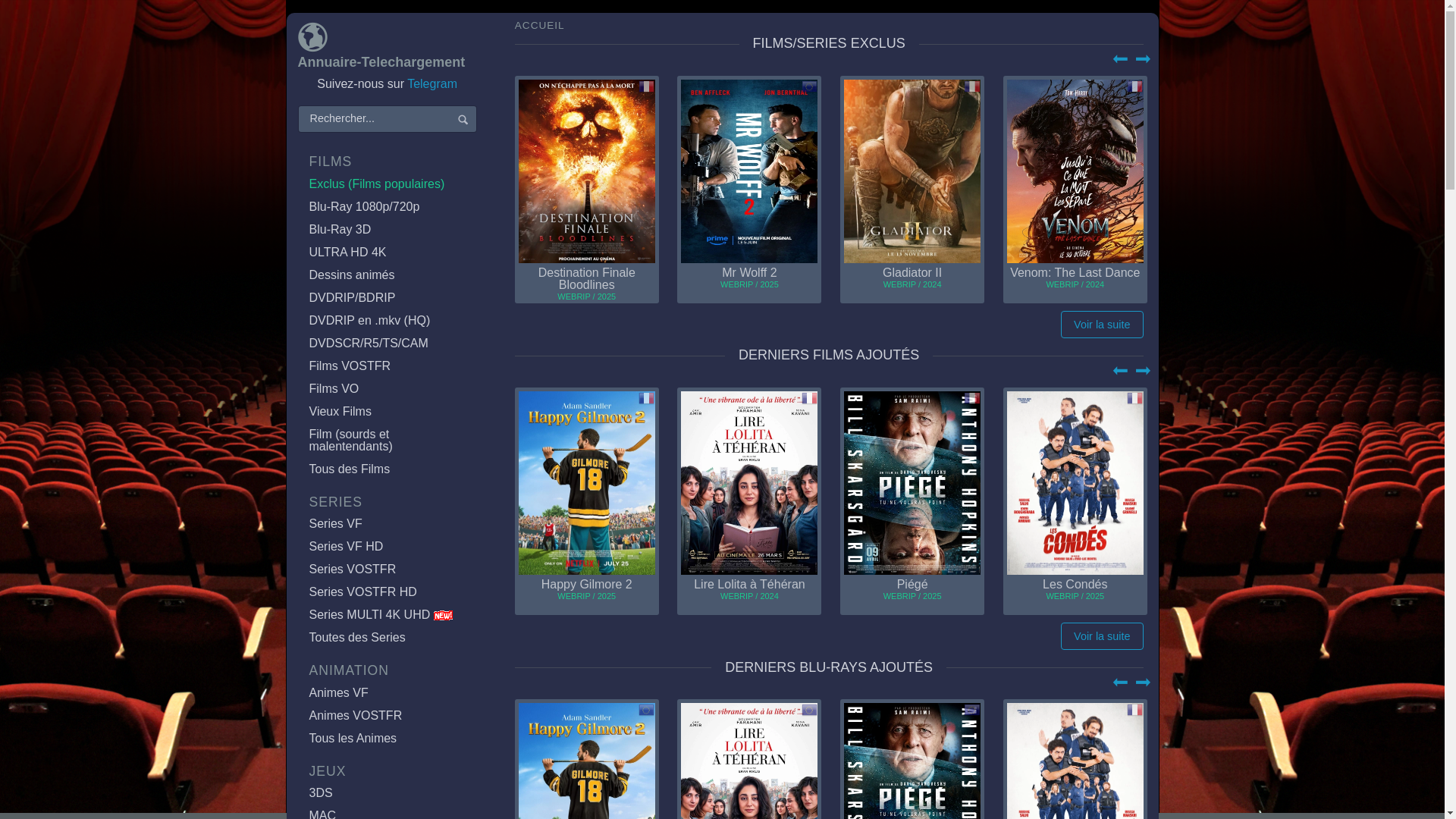This screenshot has width=1456, height=819.
Task: Open Vieux Films category
Action: click(x=340, y=412)
